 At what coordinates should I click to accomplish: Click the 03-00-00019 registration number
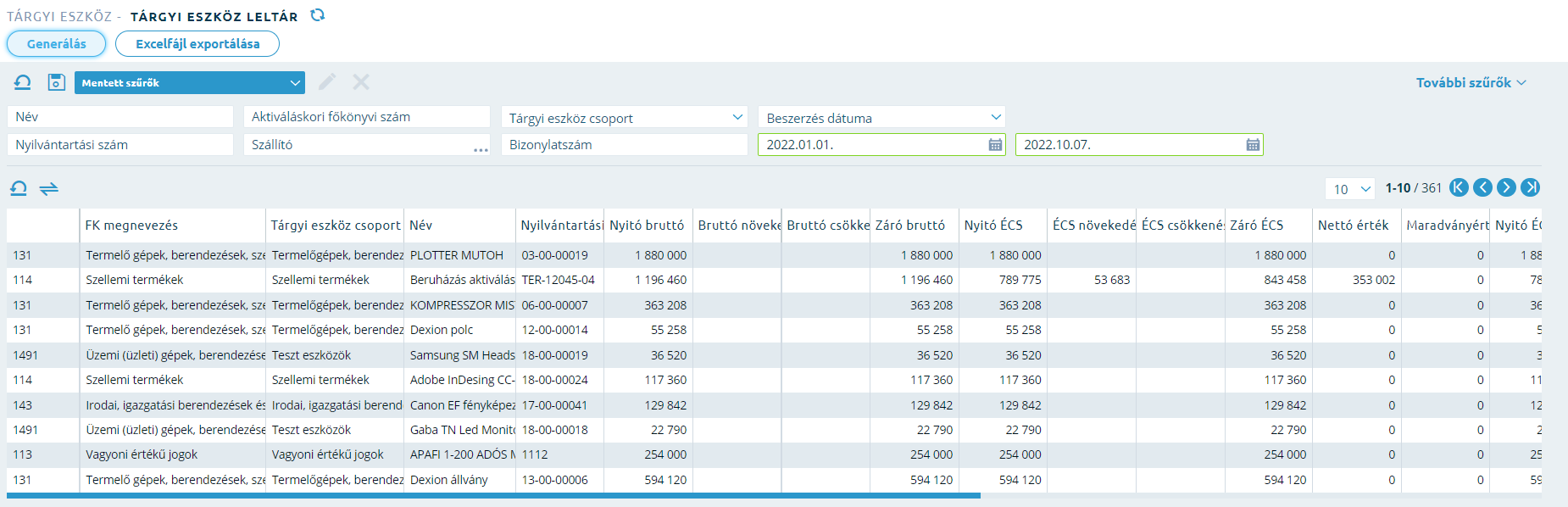tap(560, 255)
